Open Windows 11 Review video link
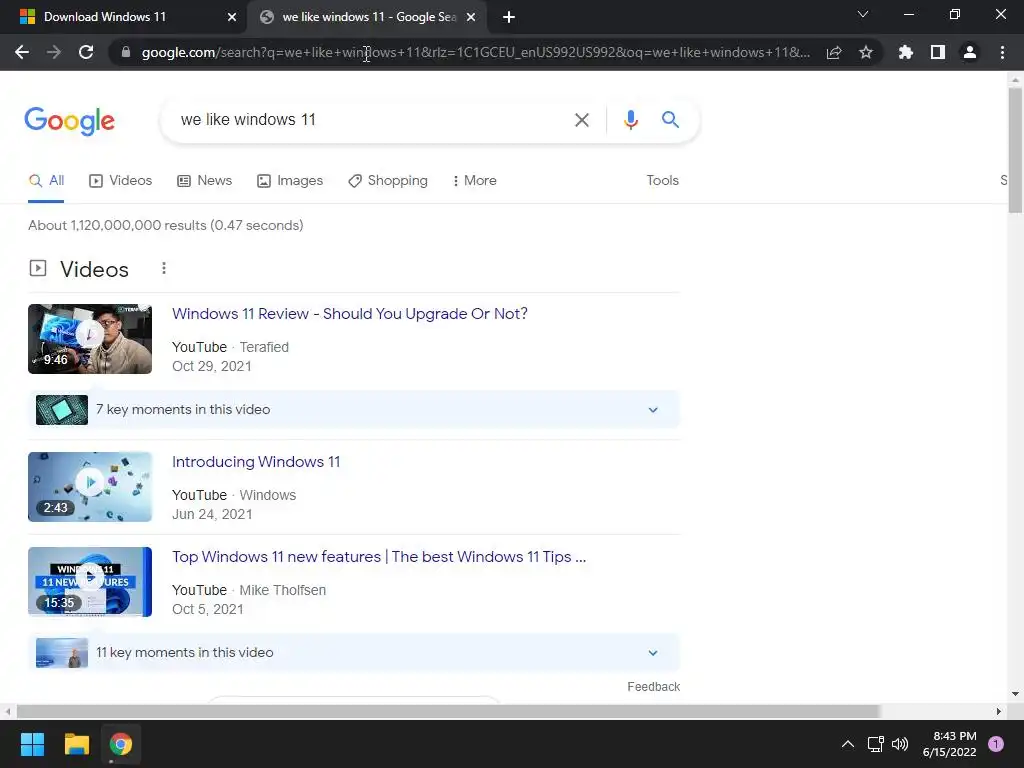 click(x=350, y=313)
